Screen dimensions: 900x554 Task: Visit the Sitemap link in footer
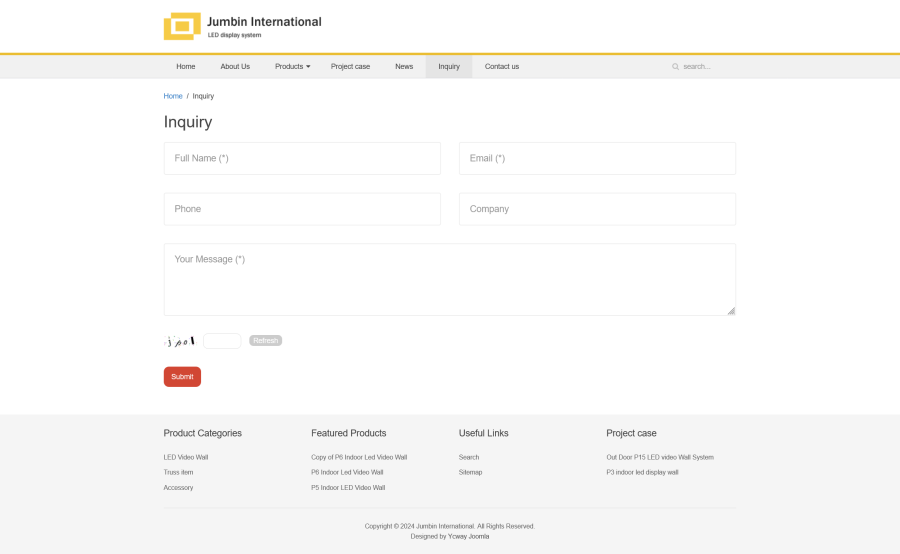470,472
